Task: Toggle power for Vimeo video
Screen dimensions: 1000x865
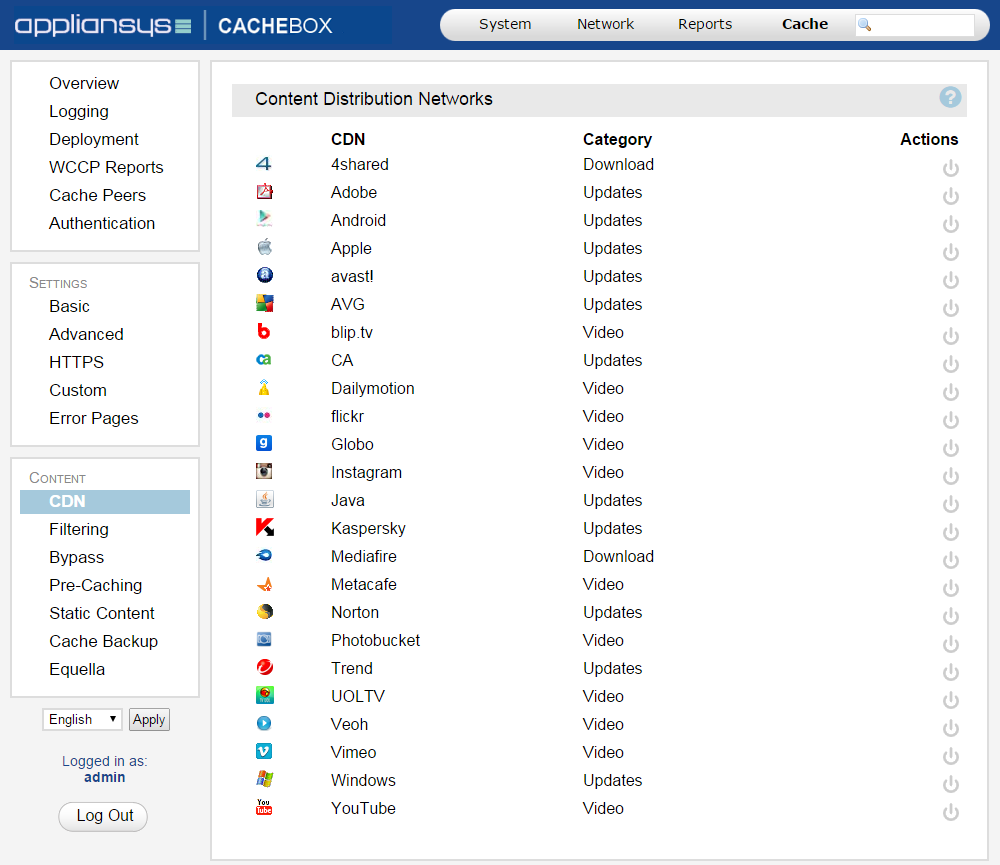Action: pyautogui.click(x=950, y=756)
